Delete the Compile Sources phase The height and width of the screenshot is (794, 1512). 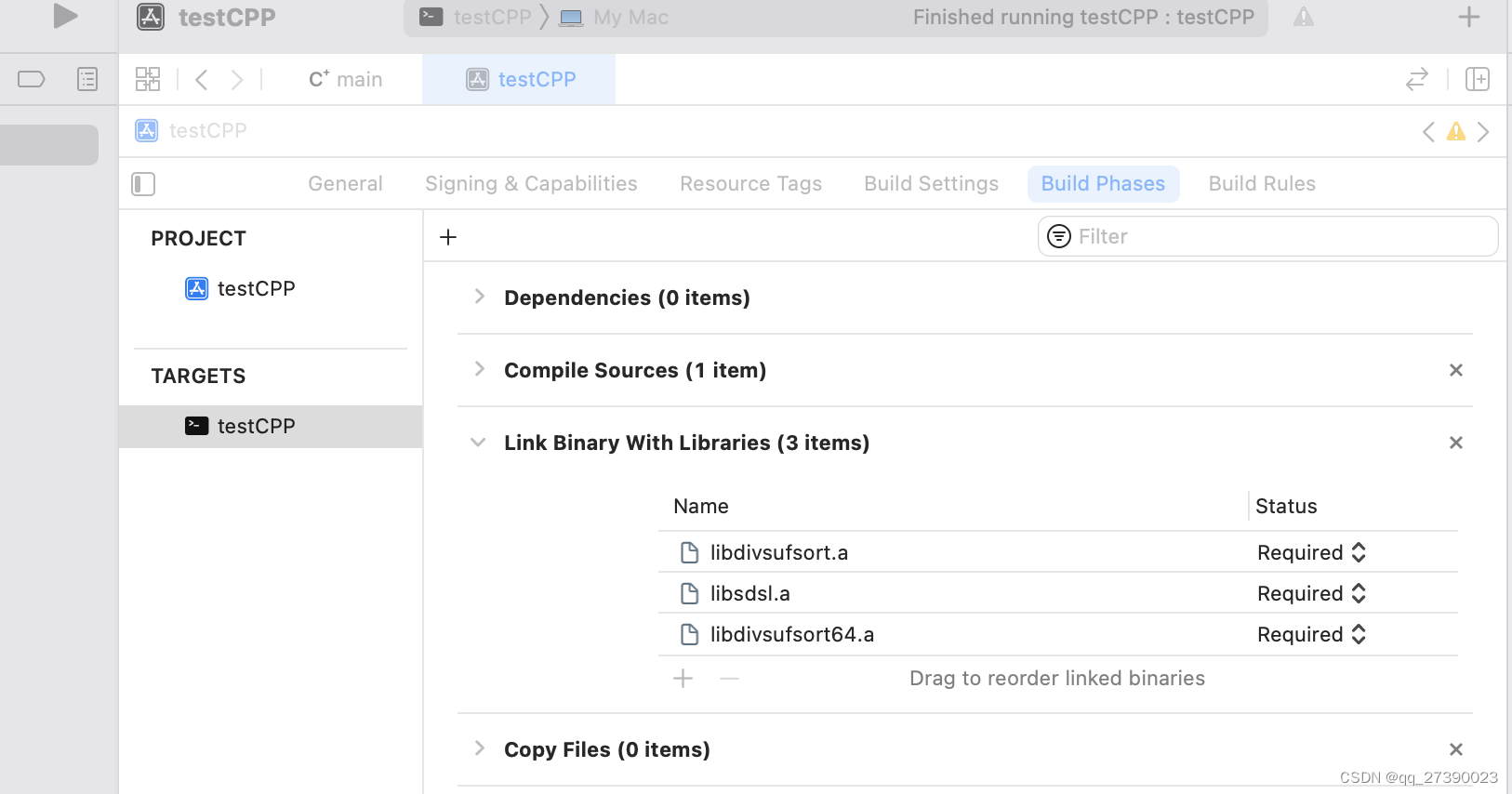click(1456, 370)
